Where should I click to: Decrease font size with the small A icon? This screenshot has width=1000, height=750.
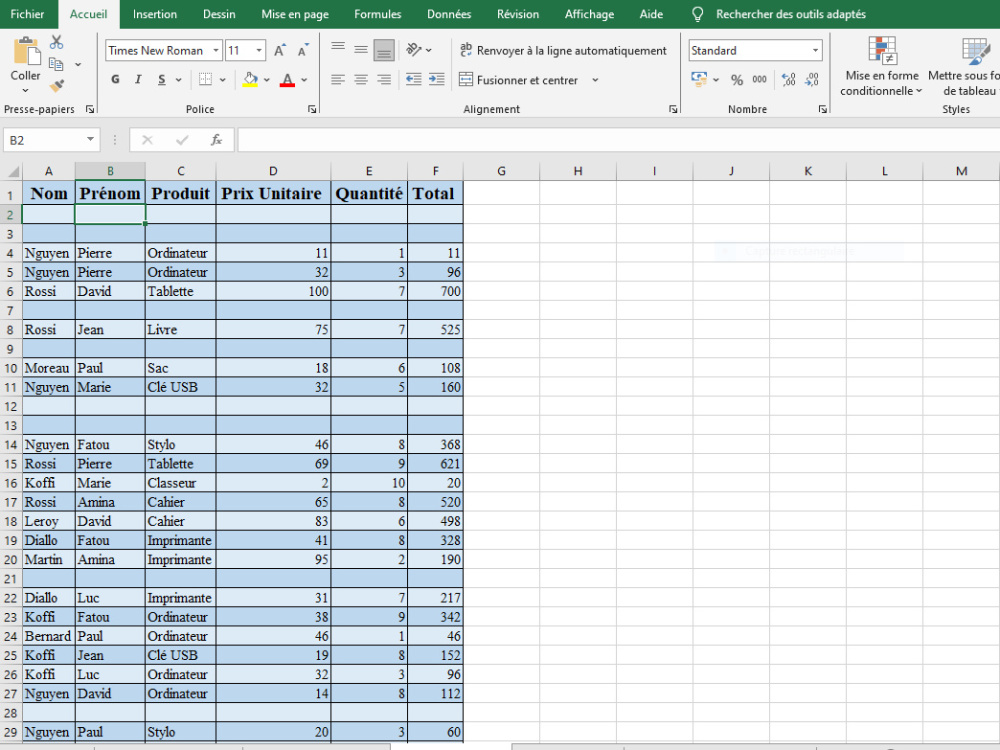pos(303,50)
